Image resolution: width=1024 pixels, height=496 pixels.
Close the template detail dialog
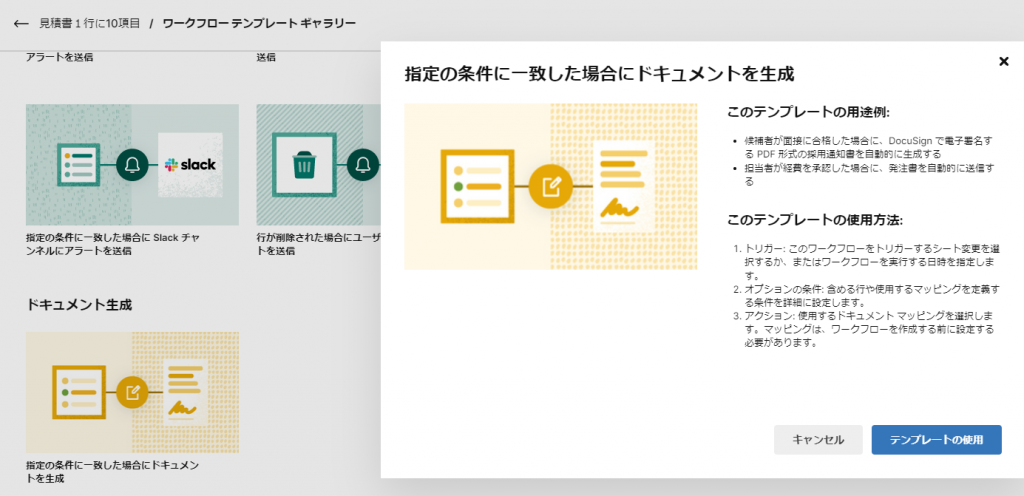coord(1004,61)
